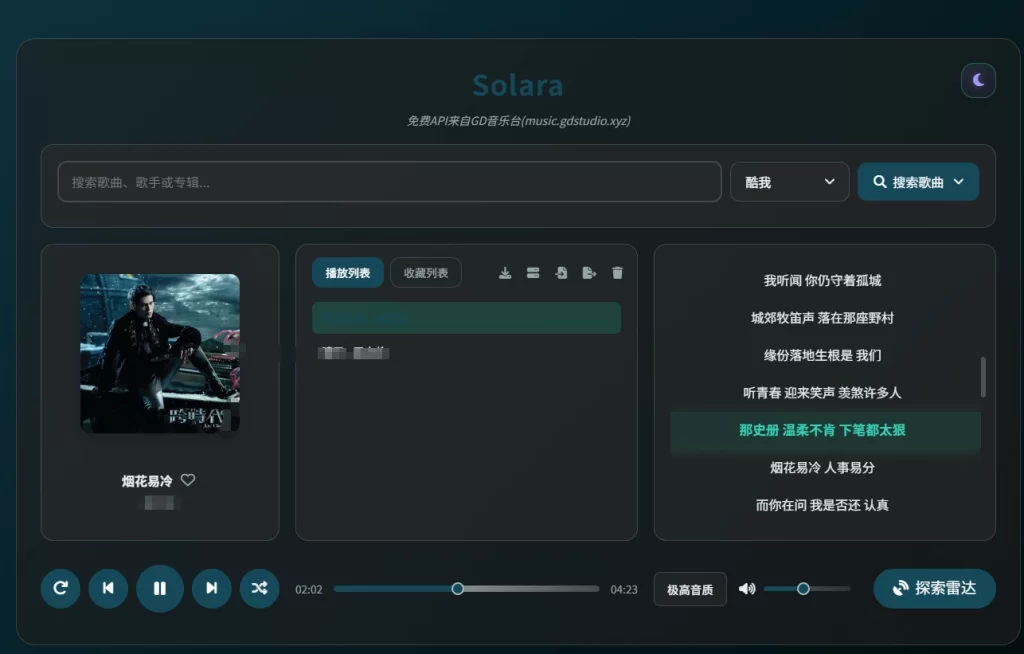Toggle shuffle playback mode
Image resolution: width=1024 pixels, height=654 pixels.
pos(260,589)
